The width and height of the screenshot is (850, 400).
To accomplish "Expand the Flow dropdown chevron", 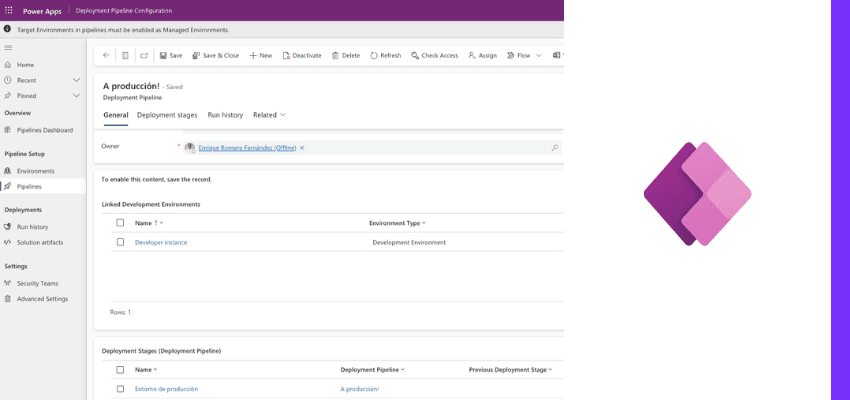I will [539, 55].
